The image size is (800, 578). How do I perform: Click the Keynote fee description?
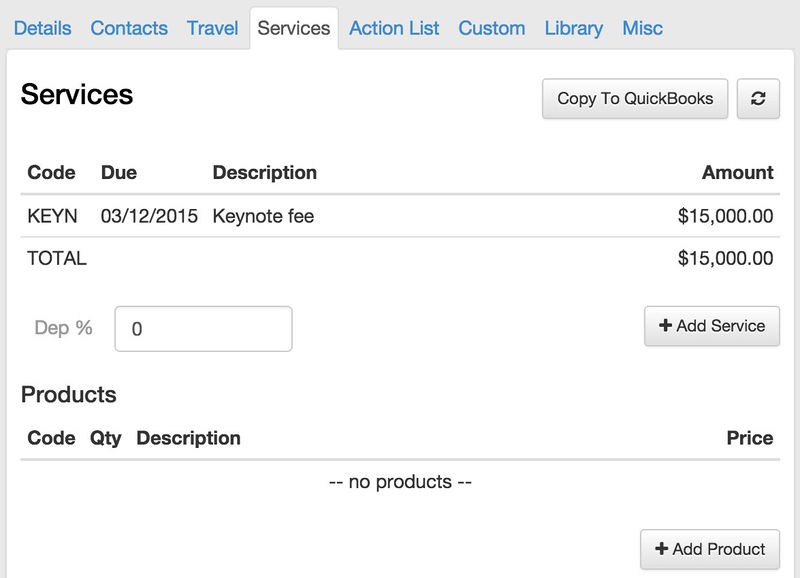263,216
